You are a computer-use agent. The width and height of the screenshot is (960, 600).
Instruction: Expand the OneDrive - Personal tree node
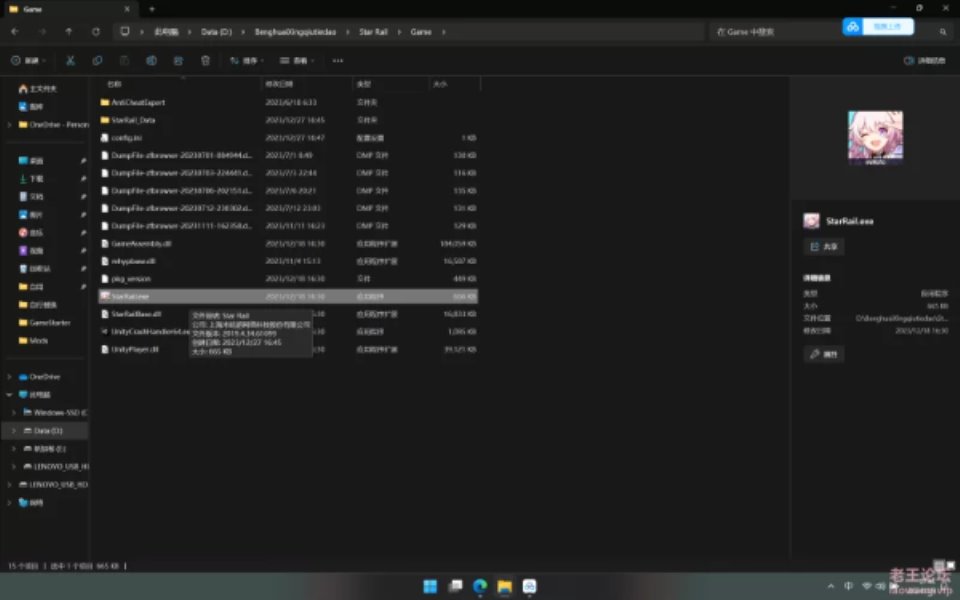coord(9,125)
